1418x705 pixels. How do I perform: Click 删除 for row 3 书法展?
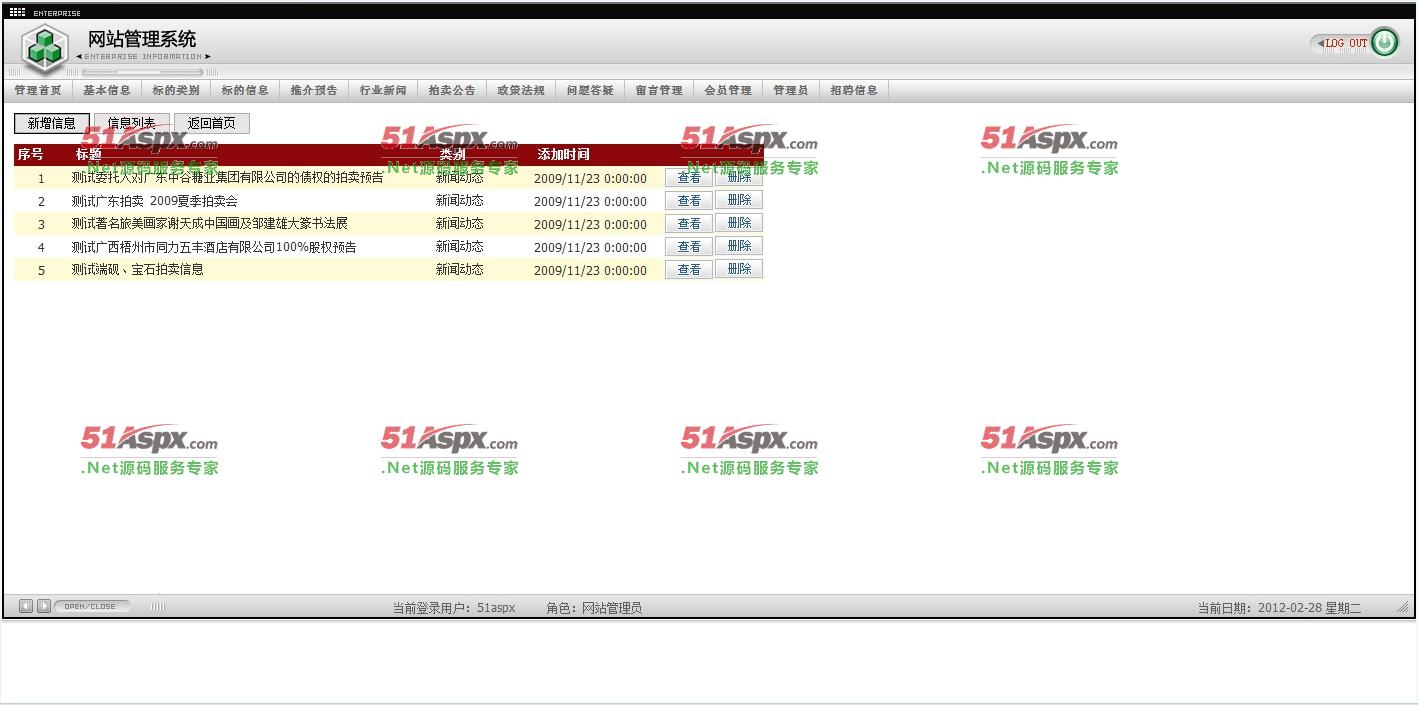739,223
